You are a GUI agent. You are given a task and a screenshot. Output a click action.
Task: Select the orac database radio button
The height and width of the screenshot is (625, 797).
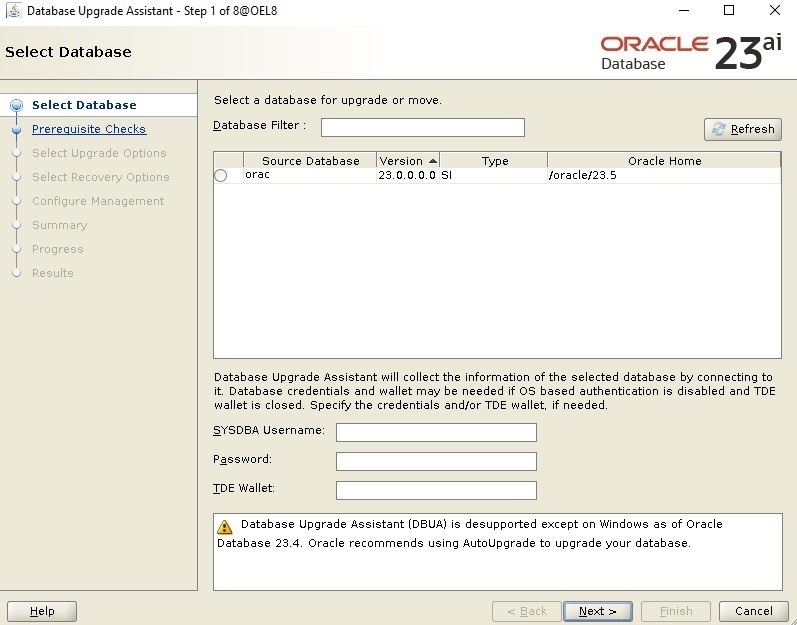coord(221,175)
